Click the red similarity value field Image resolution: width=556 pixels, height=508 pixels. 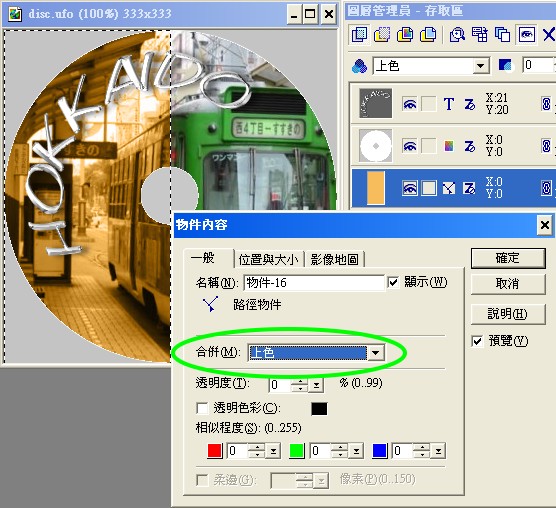[x=238, y=451]
